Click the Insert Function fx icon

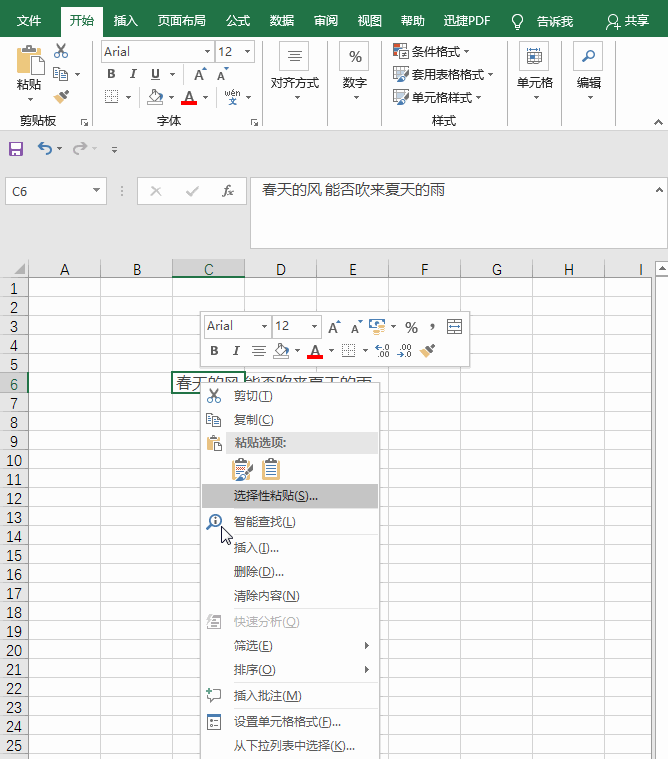[228, 191]
